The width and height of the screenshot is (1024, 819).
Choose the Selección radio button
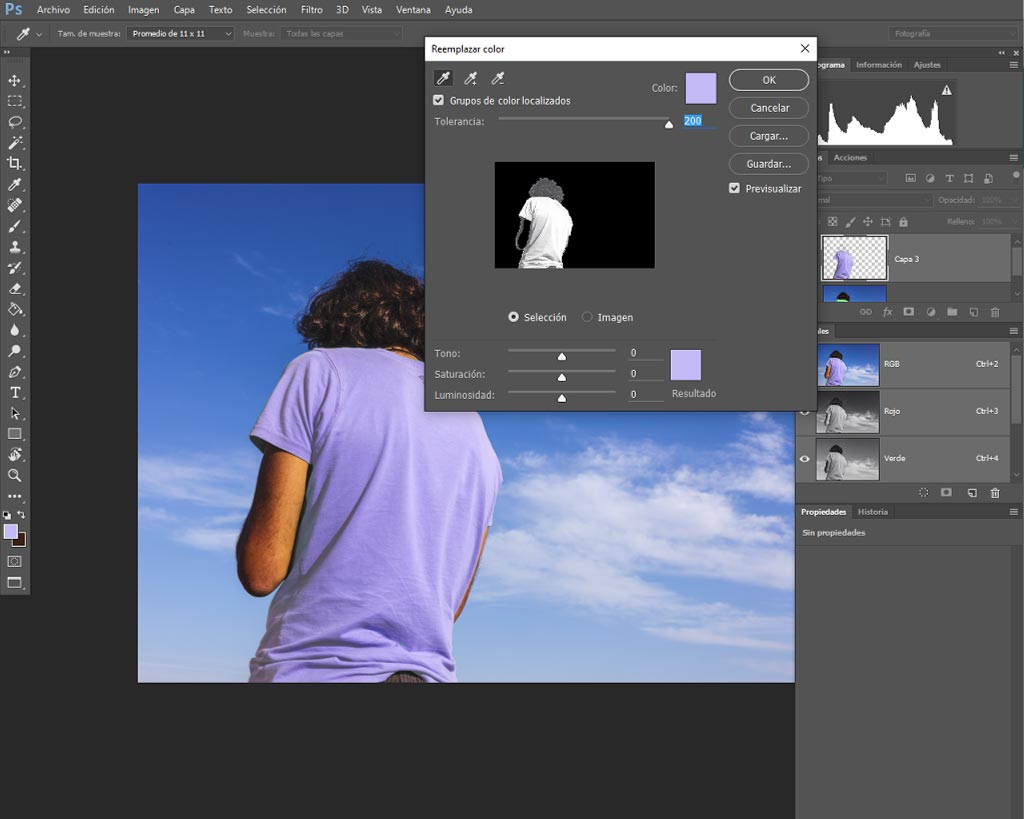(513, 317)
